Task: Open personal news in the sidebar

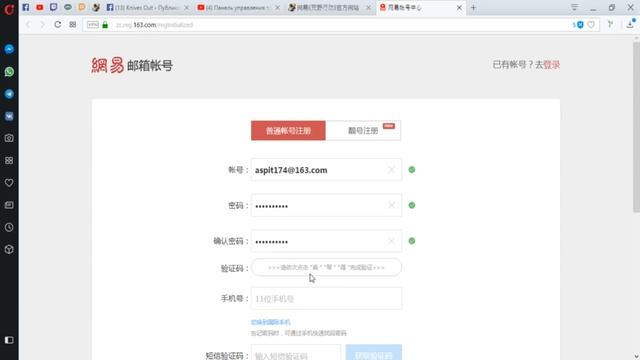Action: [9, 205]
